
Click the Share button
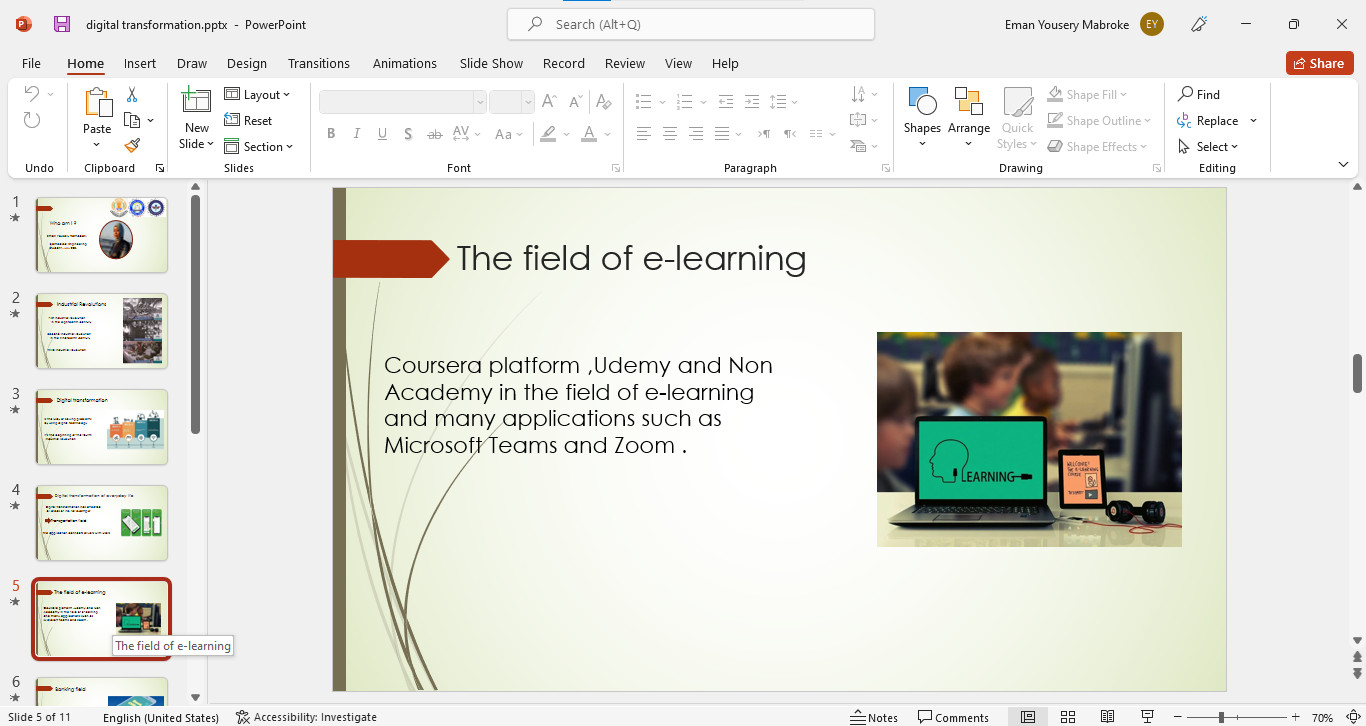click(x=1319, y=62)
